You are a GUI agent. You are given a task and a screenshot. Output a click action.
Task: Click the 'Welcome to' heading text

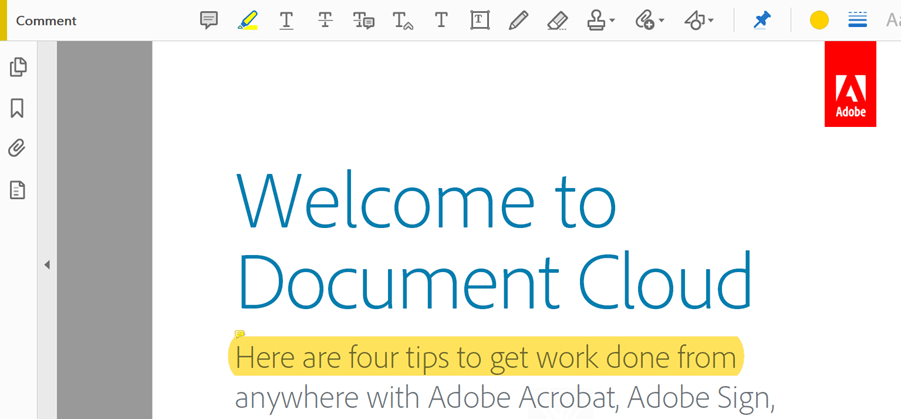pos(426,201)
